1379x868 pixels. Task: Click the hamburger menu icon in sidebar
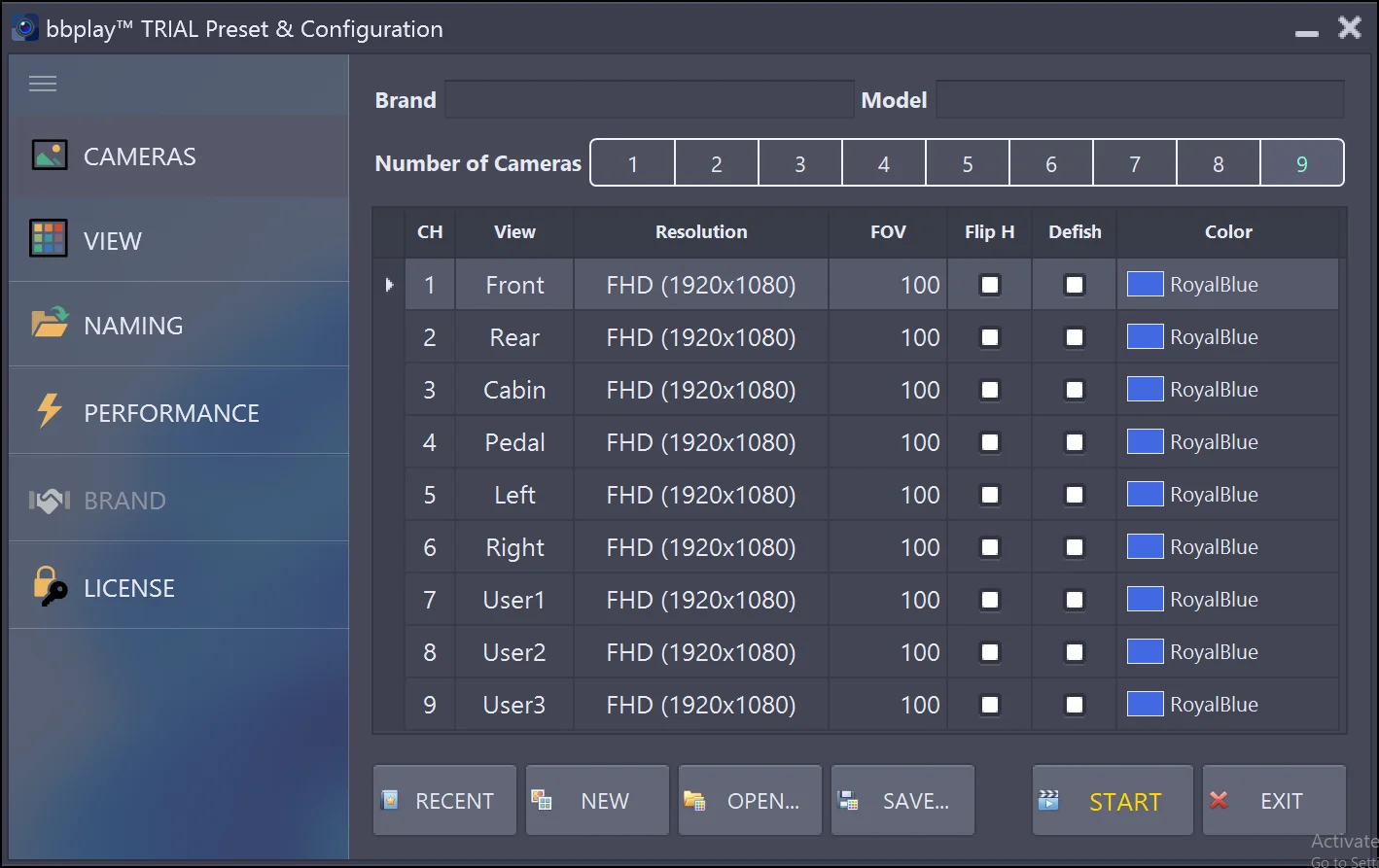[43, 84]
